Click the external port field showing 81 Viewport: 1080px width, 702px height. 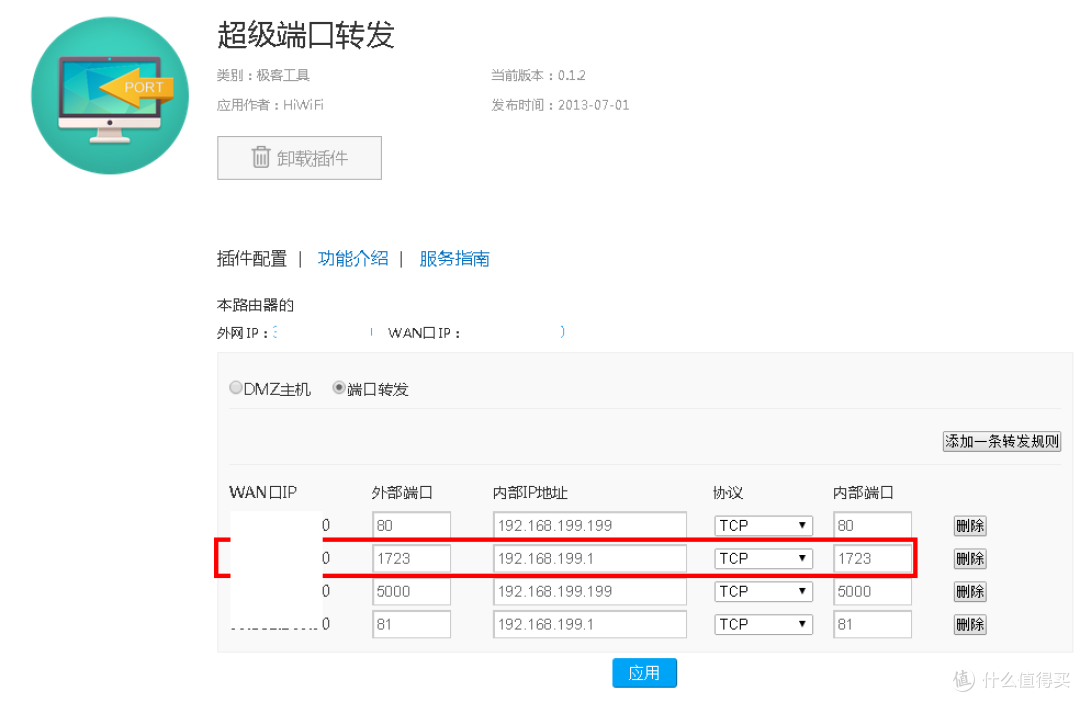pos(411,625)
